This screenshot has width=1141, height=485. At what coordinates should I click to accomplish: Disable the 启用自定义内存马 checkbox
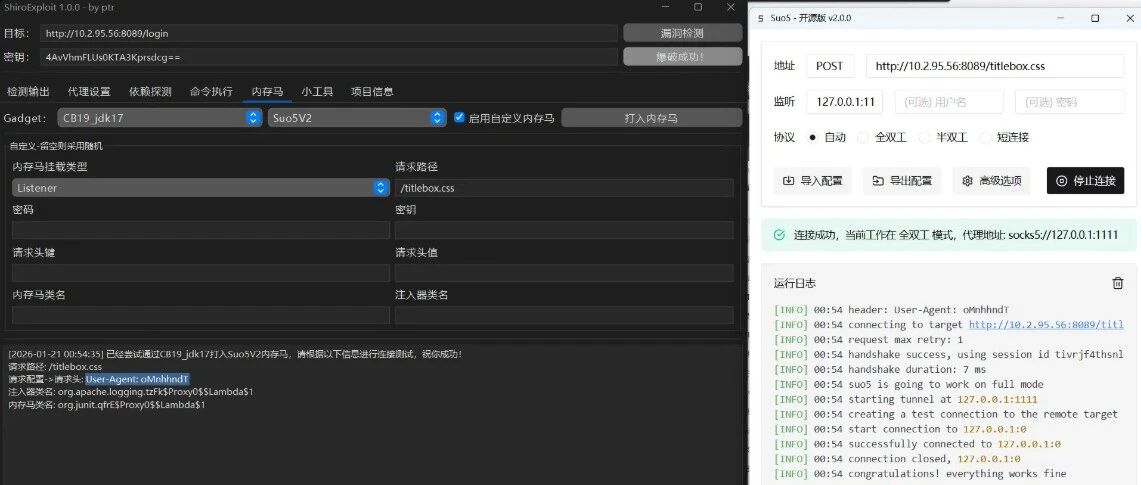(x=459, y=117)
